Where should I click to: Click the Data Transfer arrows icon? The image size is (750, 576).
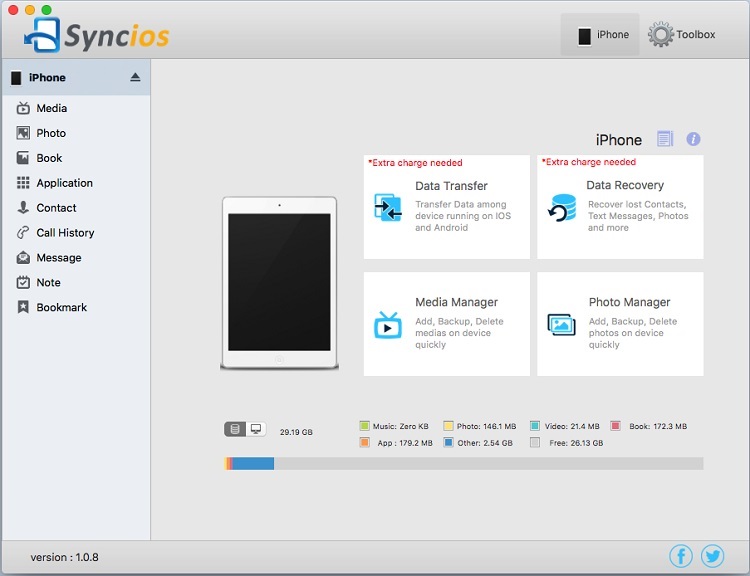click(388, 207)
